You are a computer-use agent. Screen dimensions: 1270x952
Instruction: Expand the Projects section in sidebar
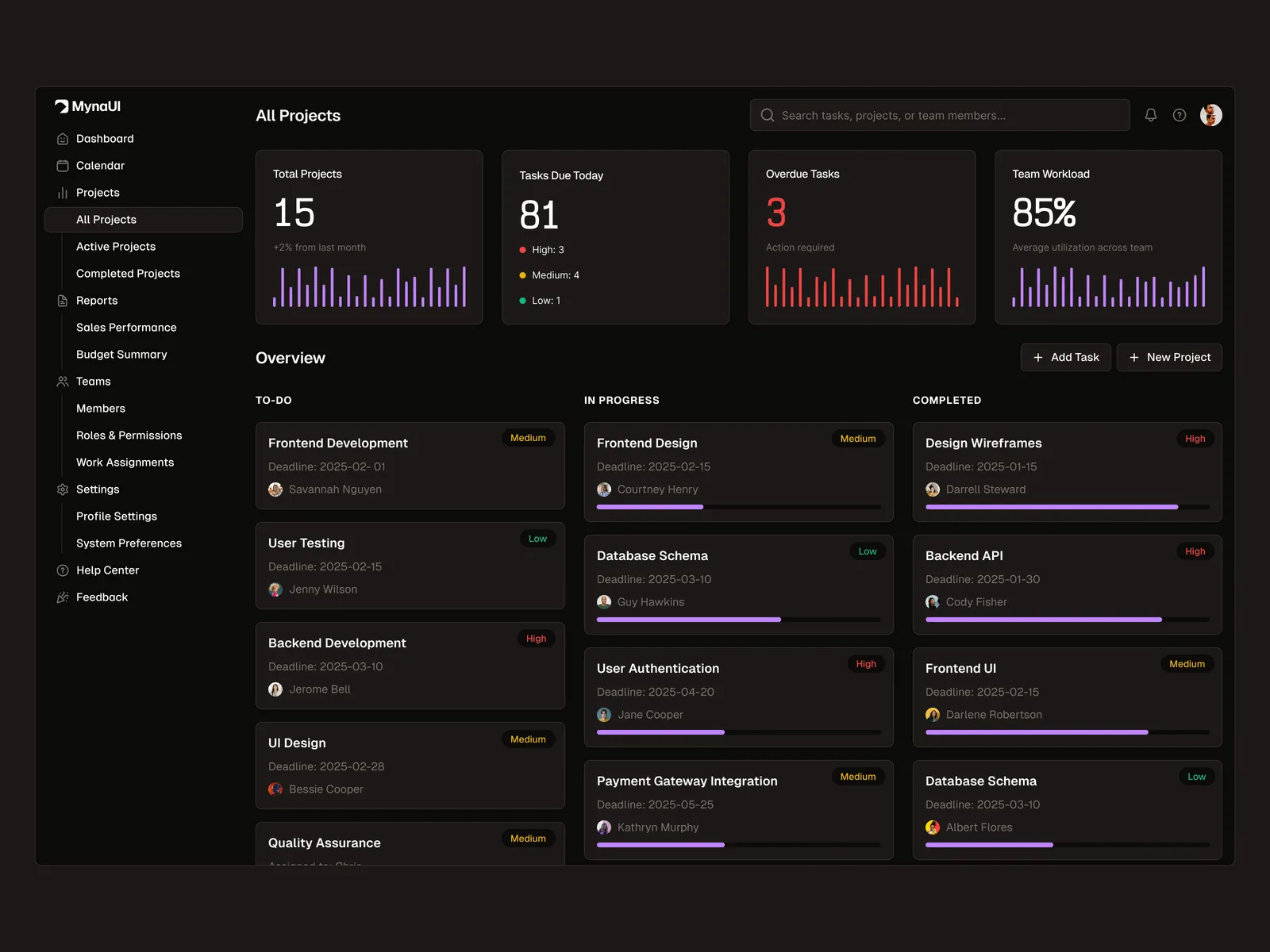98,193
